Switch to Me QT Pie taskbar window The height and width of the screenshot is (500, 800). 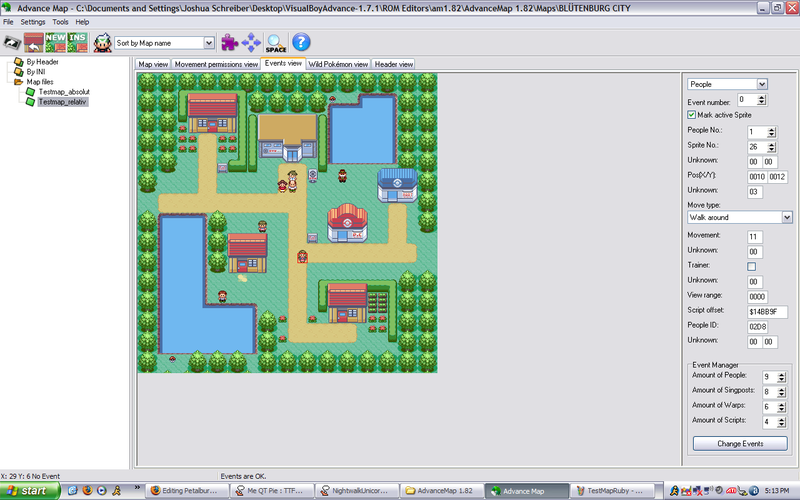coord(272,491)
